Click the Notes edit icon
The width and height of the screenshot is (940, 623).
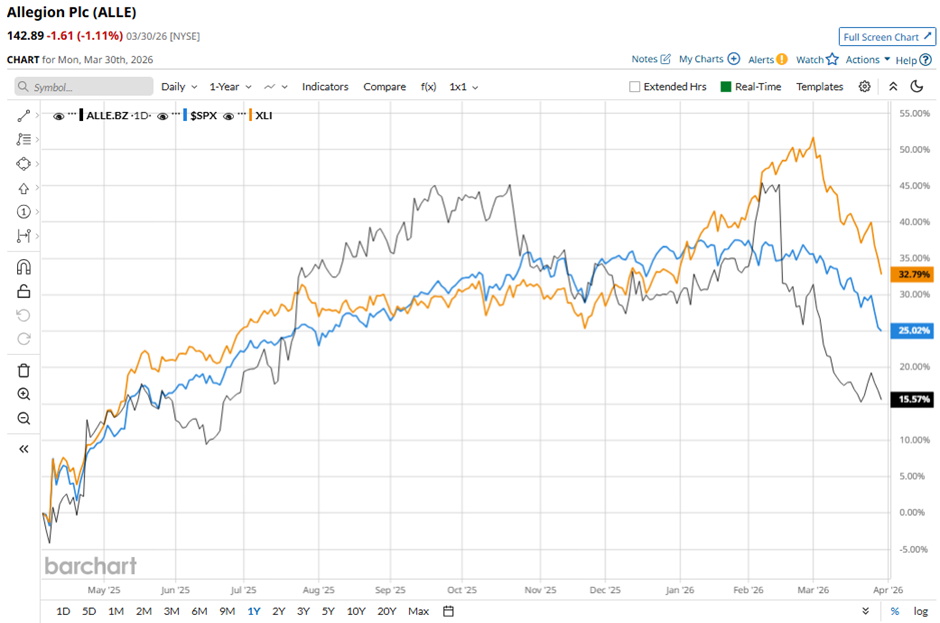click(x=665, y=59)
